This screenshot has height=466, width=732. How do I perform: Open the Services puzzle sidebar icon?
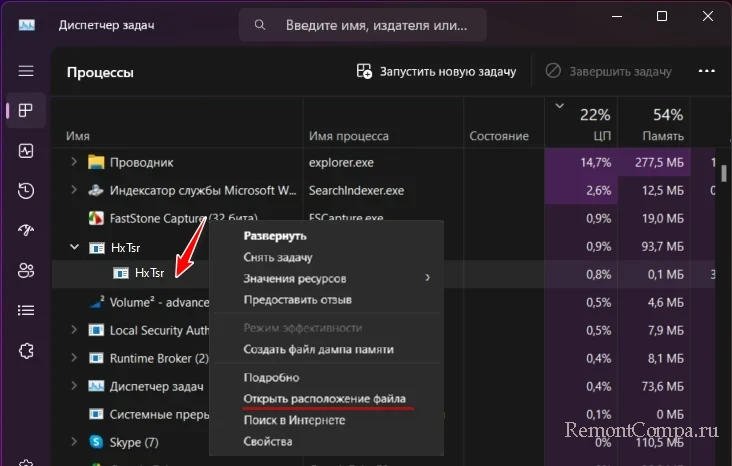26,351
